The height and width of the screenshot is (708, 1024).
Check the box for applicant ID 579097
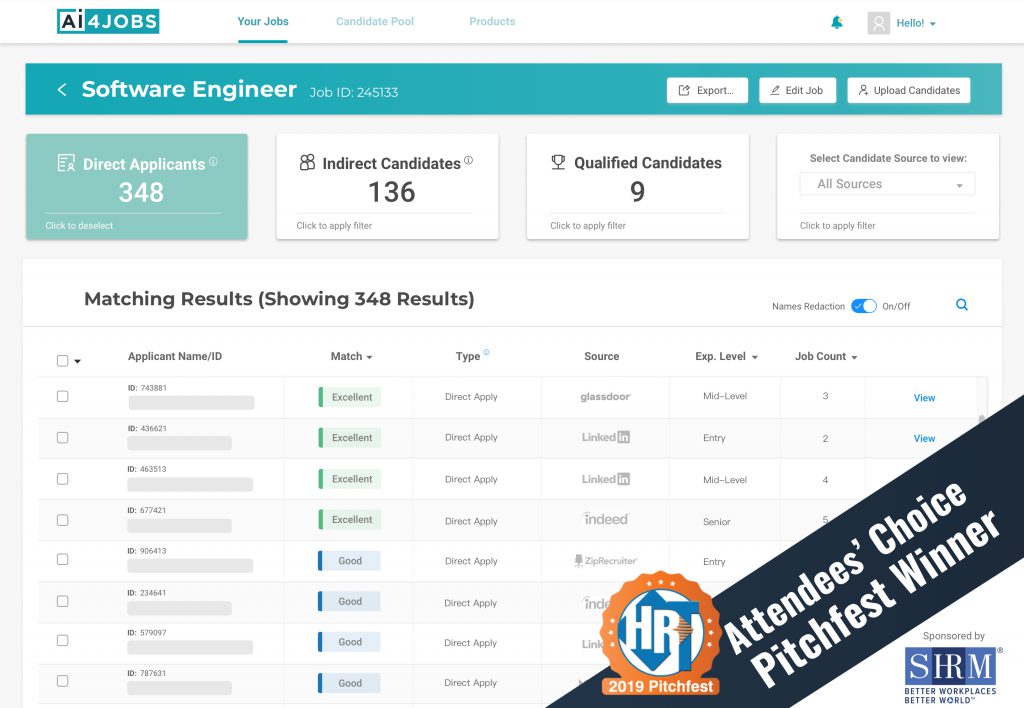tap(63, 641)
